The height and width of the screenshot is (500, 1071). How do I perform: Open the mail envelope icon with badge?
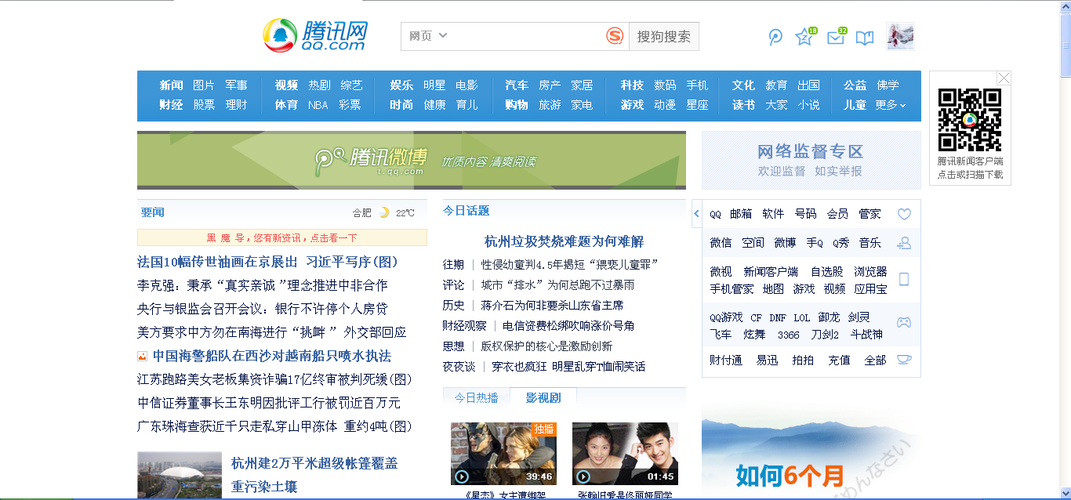point(836,37)
